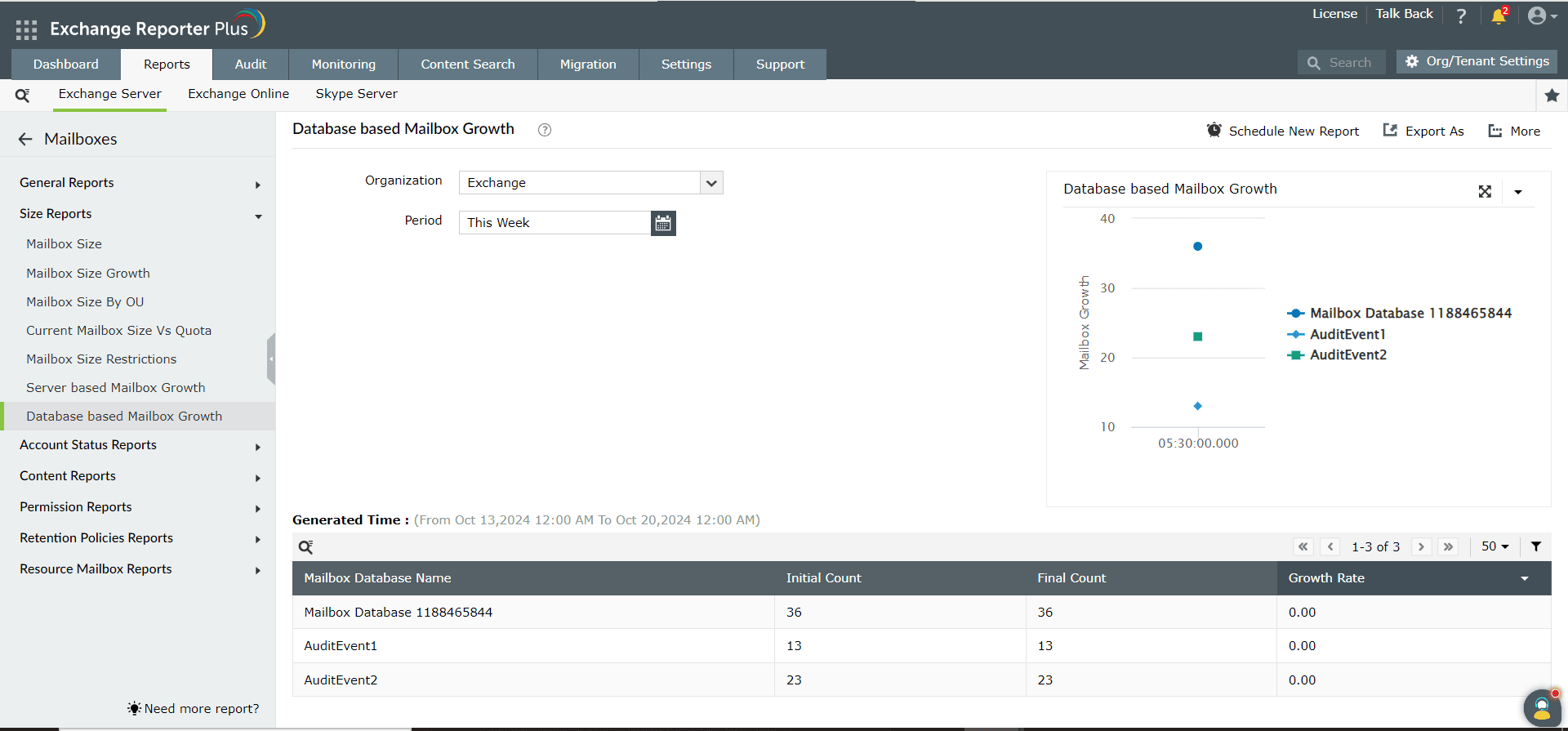Sort by Mailbox Database Name column
Screen dimensions: 1568x731
point(377,578)
